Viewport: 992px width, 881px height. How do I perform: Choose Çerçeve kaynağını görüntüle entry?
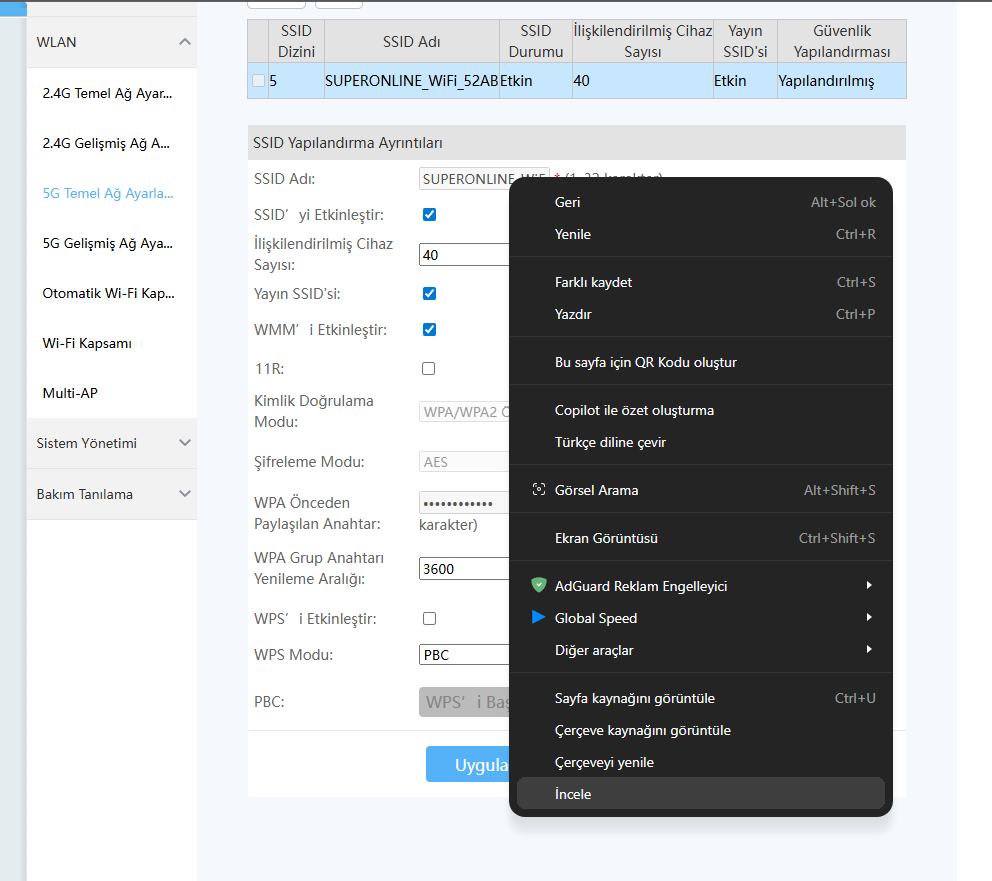pos(700,730)
